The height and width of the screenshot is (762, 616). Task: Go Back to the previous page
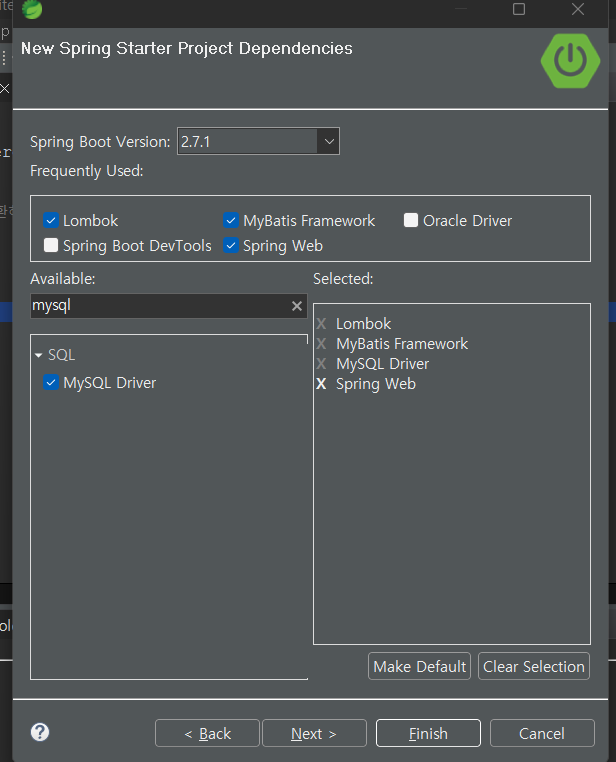(207, 733)
